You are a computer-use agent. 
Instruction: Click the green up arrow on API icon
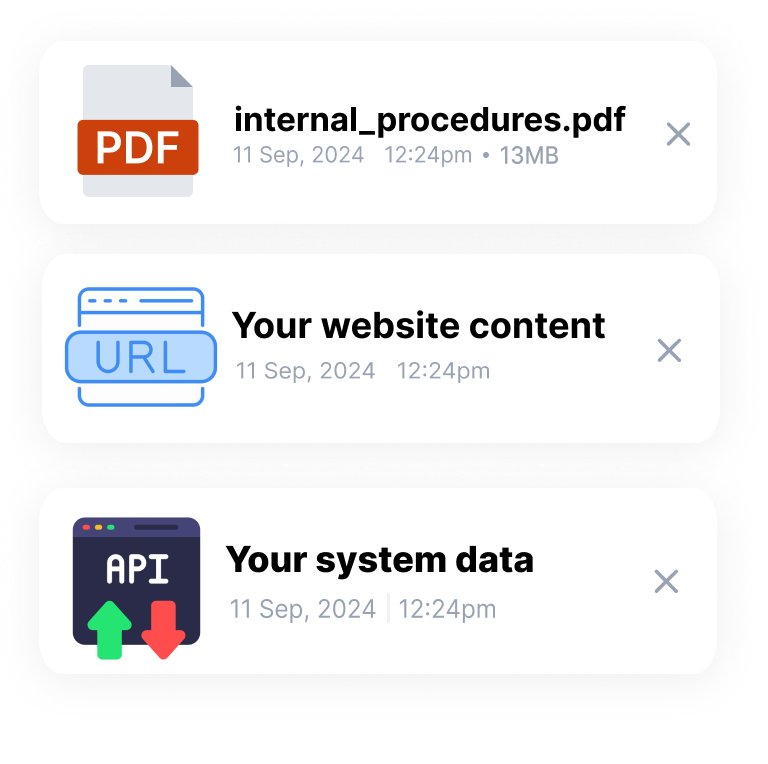tap(109, 630)
